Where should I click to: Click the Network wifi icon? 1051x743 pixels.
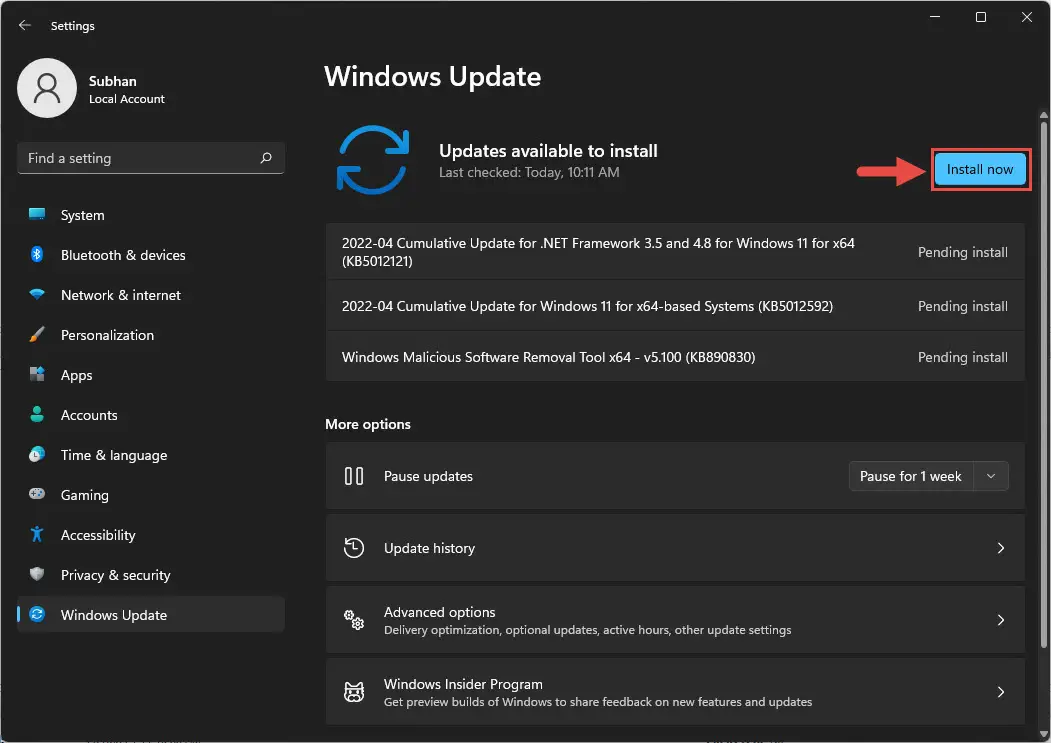(x=37, y=295)
